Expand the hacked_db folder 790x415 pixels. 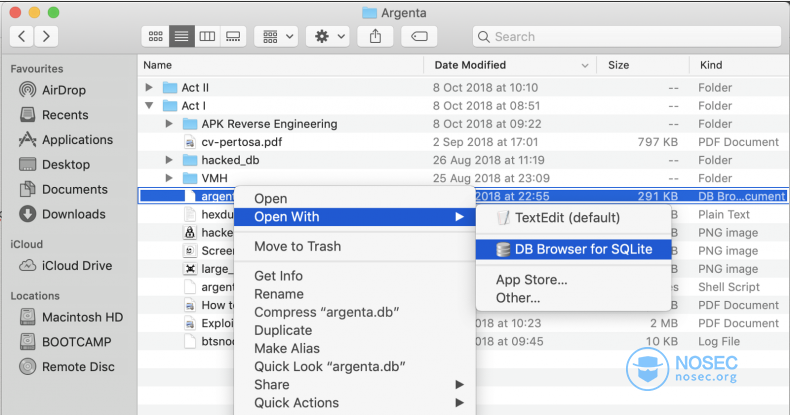point(170,160)
